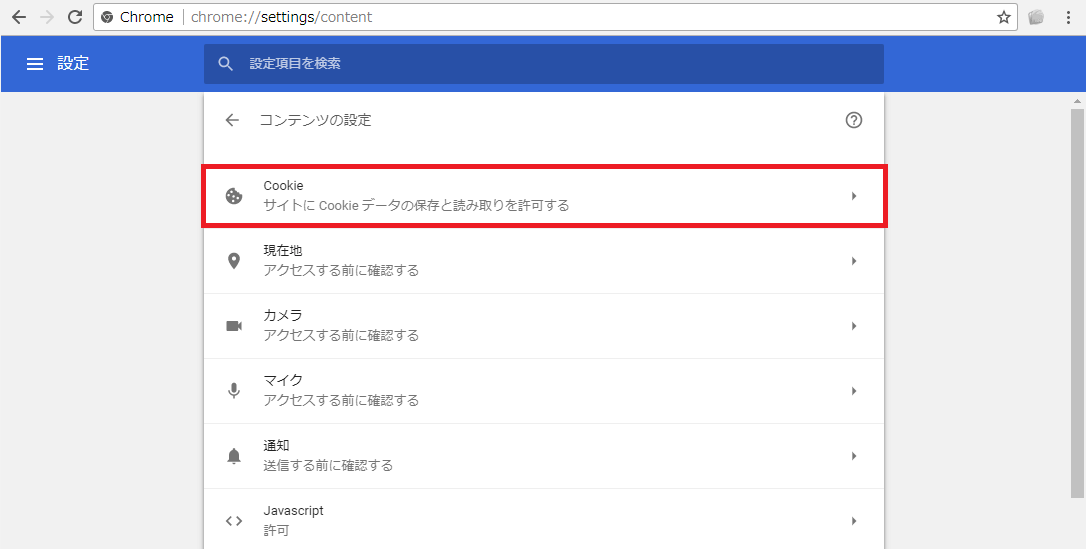This screenshot has height=549, width=1086.
Task: Click 'アクセスする前に確認する' under カメラ
Action: click(x=341, y=336)
